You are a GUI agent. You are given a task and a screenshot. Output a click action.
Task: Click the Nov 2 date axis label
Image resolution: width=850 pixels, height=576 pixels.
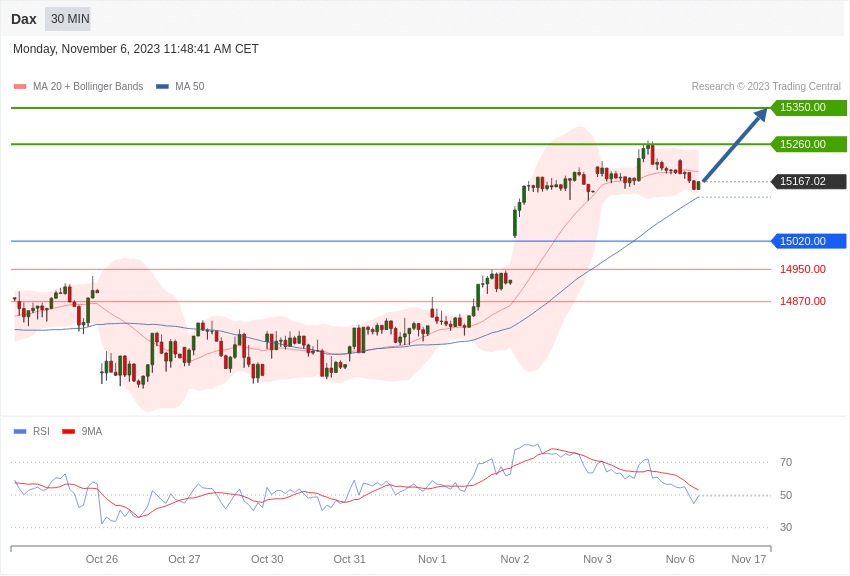pyautogui.click(x=515, y=559)
